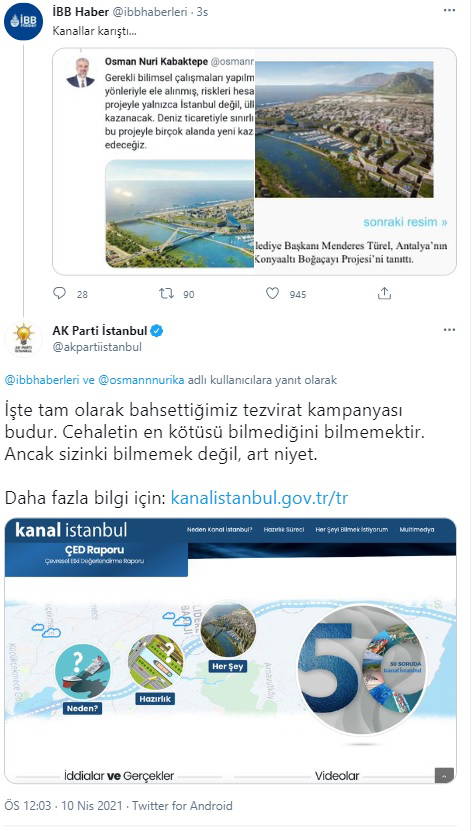Click the share icon under İBB Haber tweet

tap(384, 293)
